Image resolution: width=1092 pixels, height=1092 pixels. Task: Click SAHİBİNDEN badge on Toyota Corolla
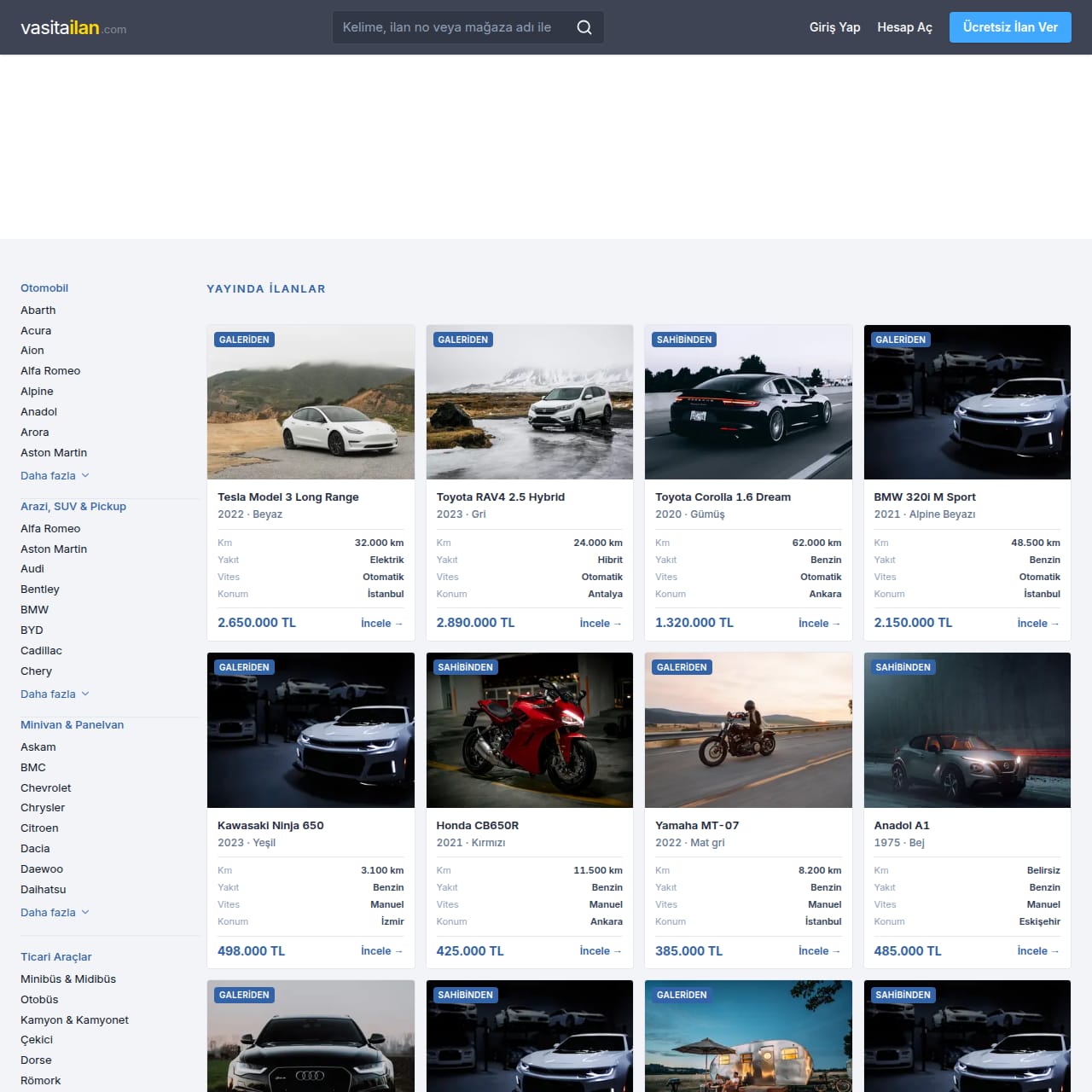coord(684,340)
